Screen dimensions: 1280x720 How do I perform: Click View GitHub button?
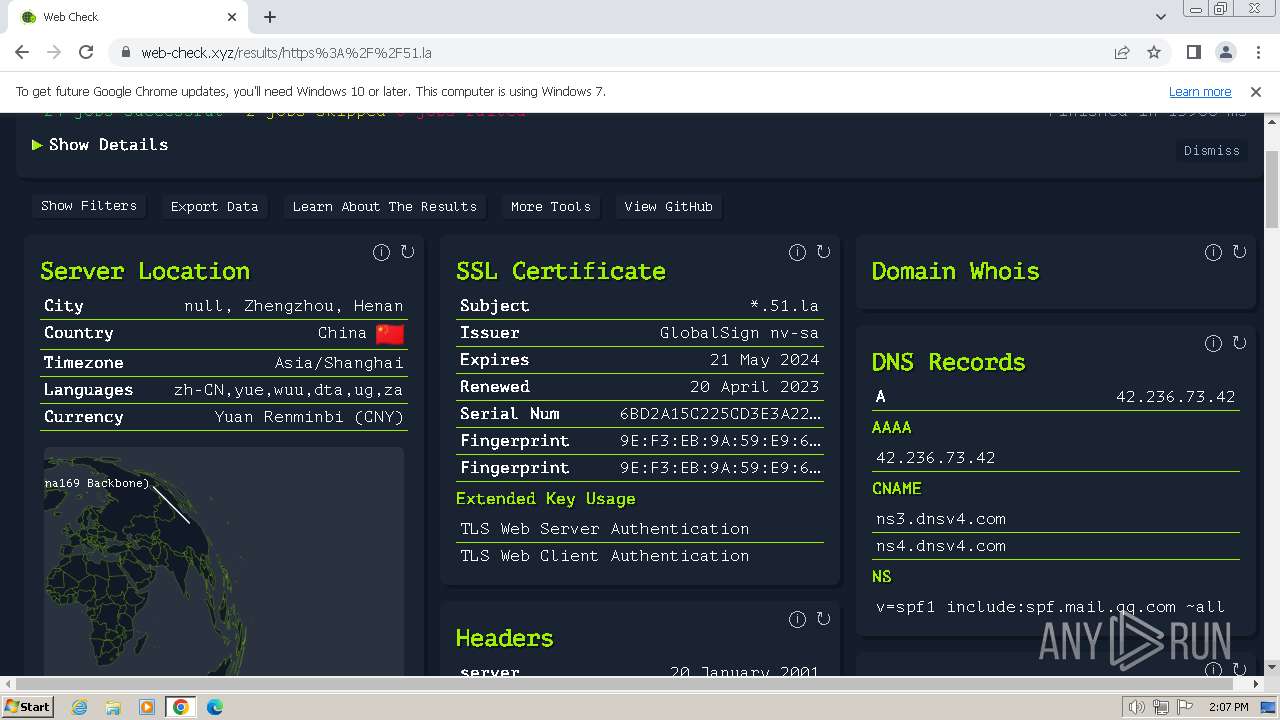click(668, 206)
